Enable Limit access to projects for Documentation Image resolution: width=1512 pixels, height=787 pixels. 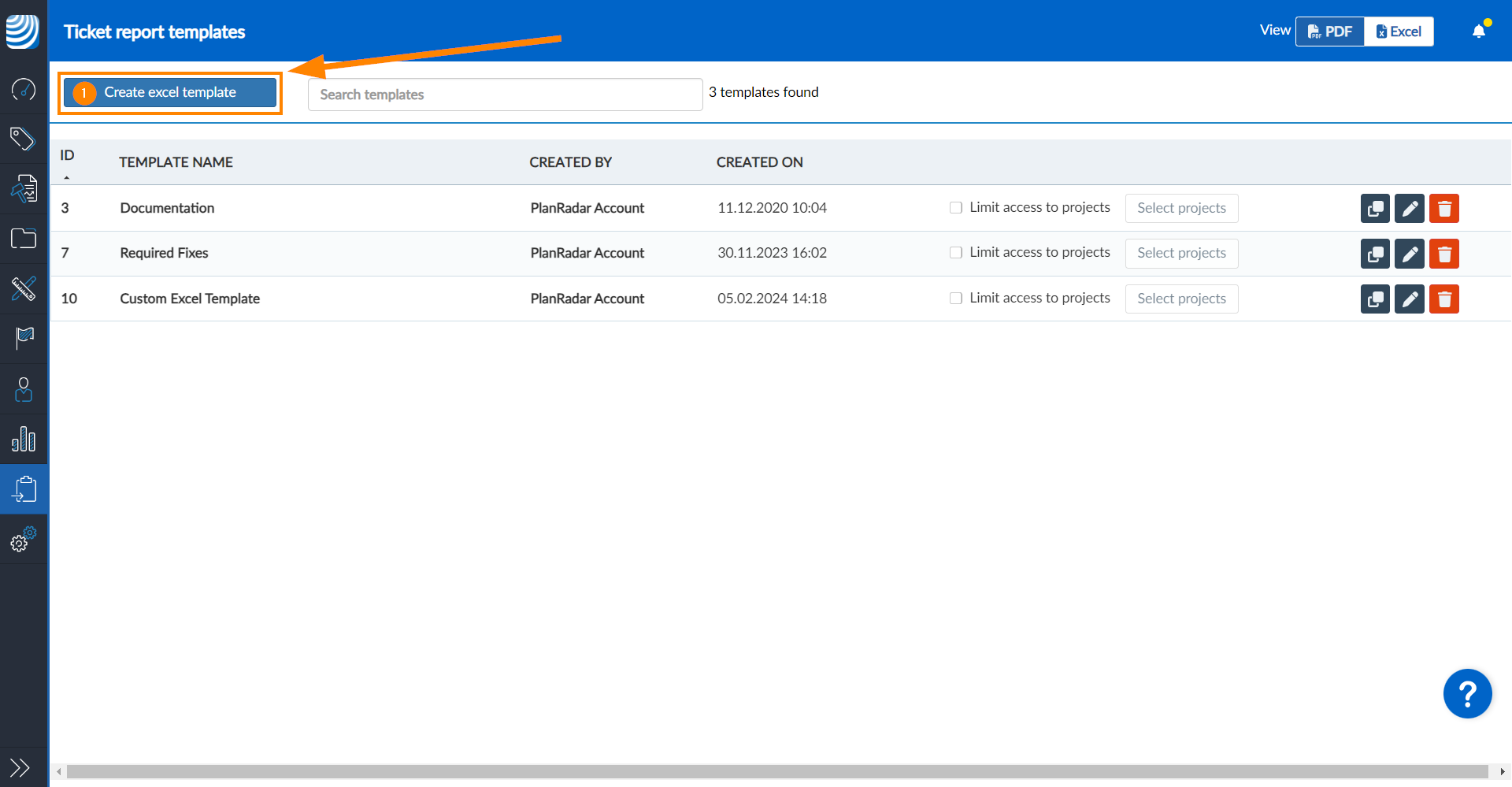pos(955,207)
